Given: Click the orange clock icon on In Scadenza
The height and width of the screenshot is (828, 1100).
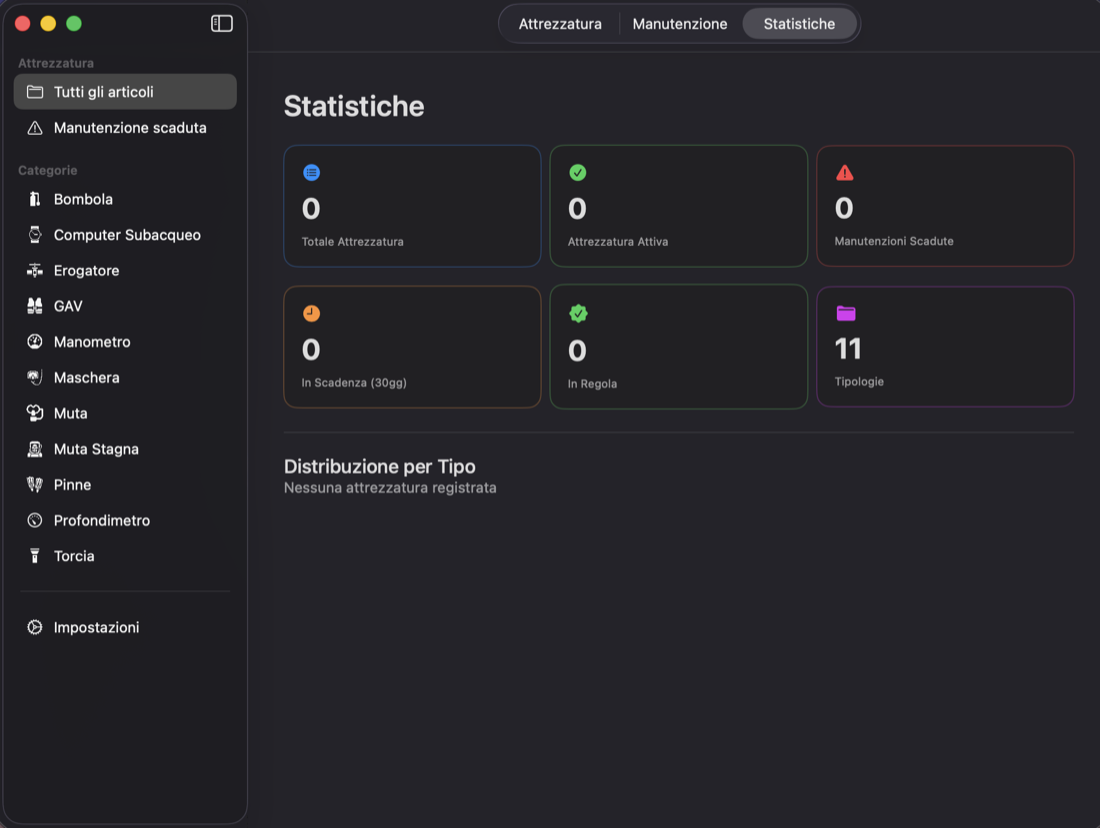Looking at the screenshot, I should click(311, 314).
